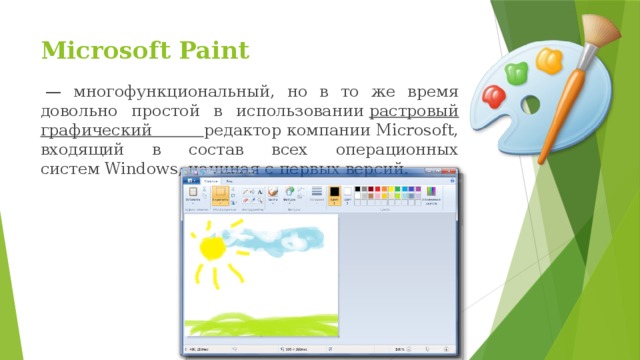Click the Rotate icon beside Select
This screenshot has height=360, width=640.
point(233,203)
